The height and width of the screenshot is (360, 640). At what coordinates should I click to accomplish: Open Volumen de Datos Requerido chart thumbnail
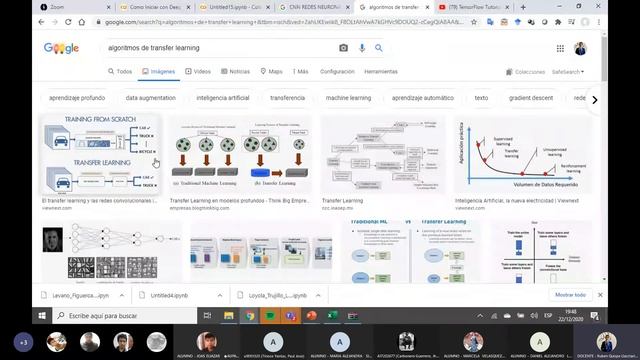point(522,155)
